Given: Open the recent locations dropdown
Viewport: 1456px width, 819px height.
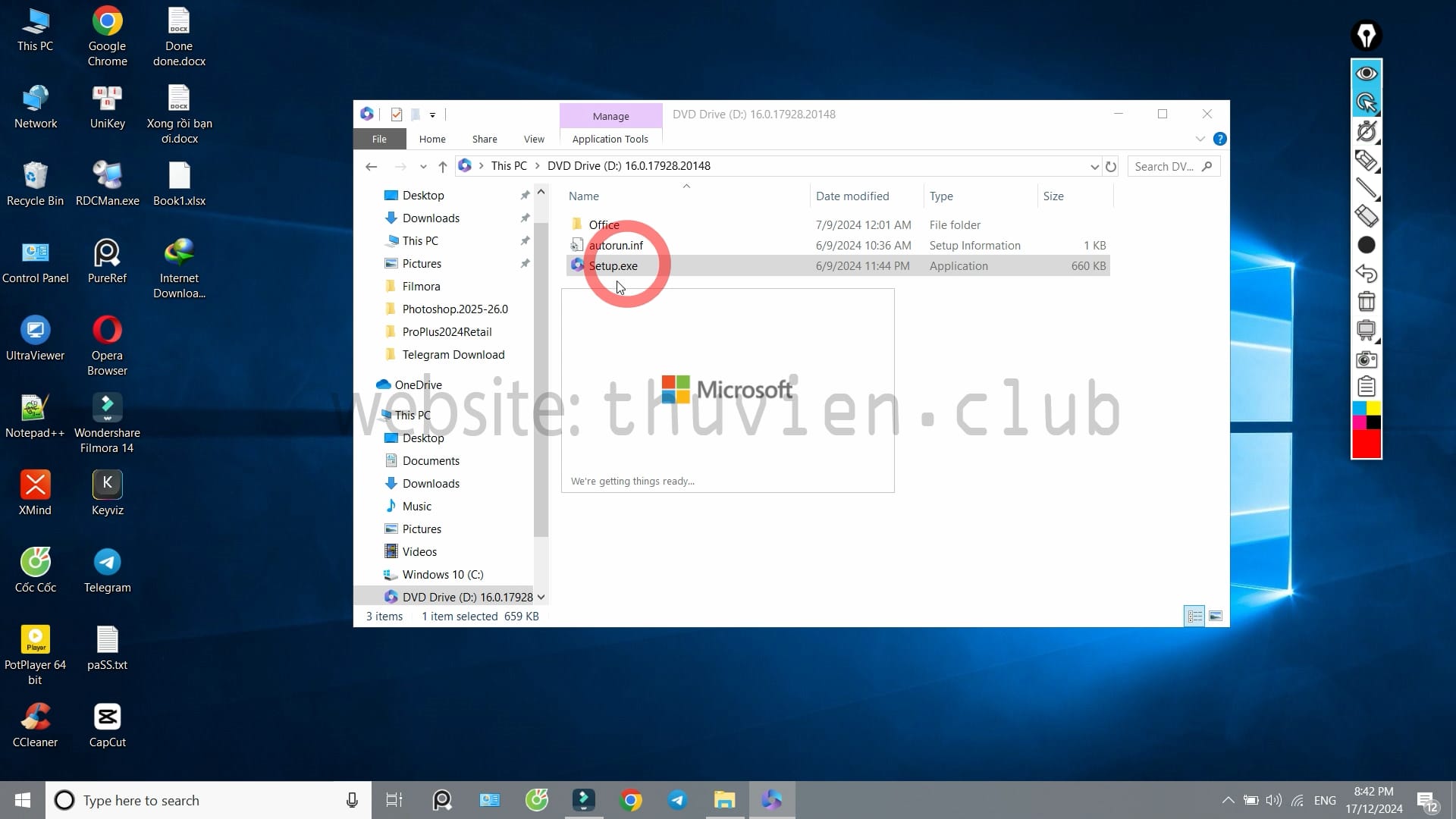Looking at the screenshot, I should (x=423, y=167).
